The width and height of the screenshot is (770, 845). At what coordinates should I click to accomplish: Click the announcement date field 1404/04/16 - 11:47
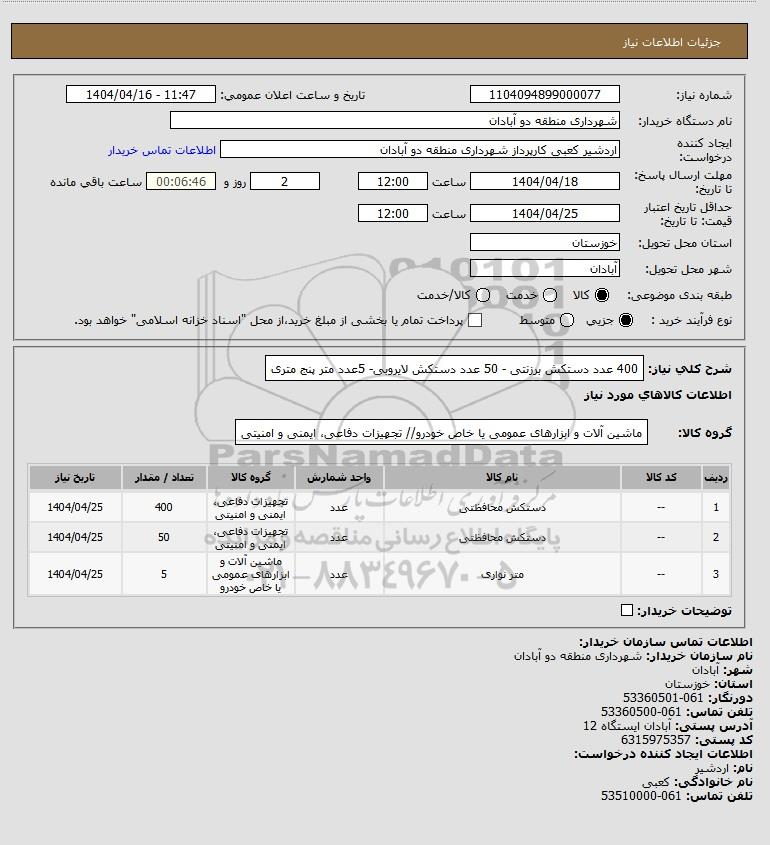(x=141, y=94)
